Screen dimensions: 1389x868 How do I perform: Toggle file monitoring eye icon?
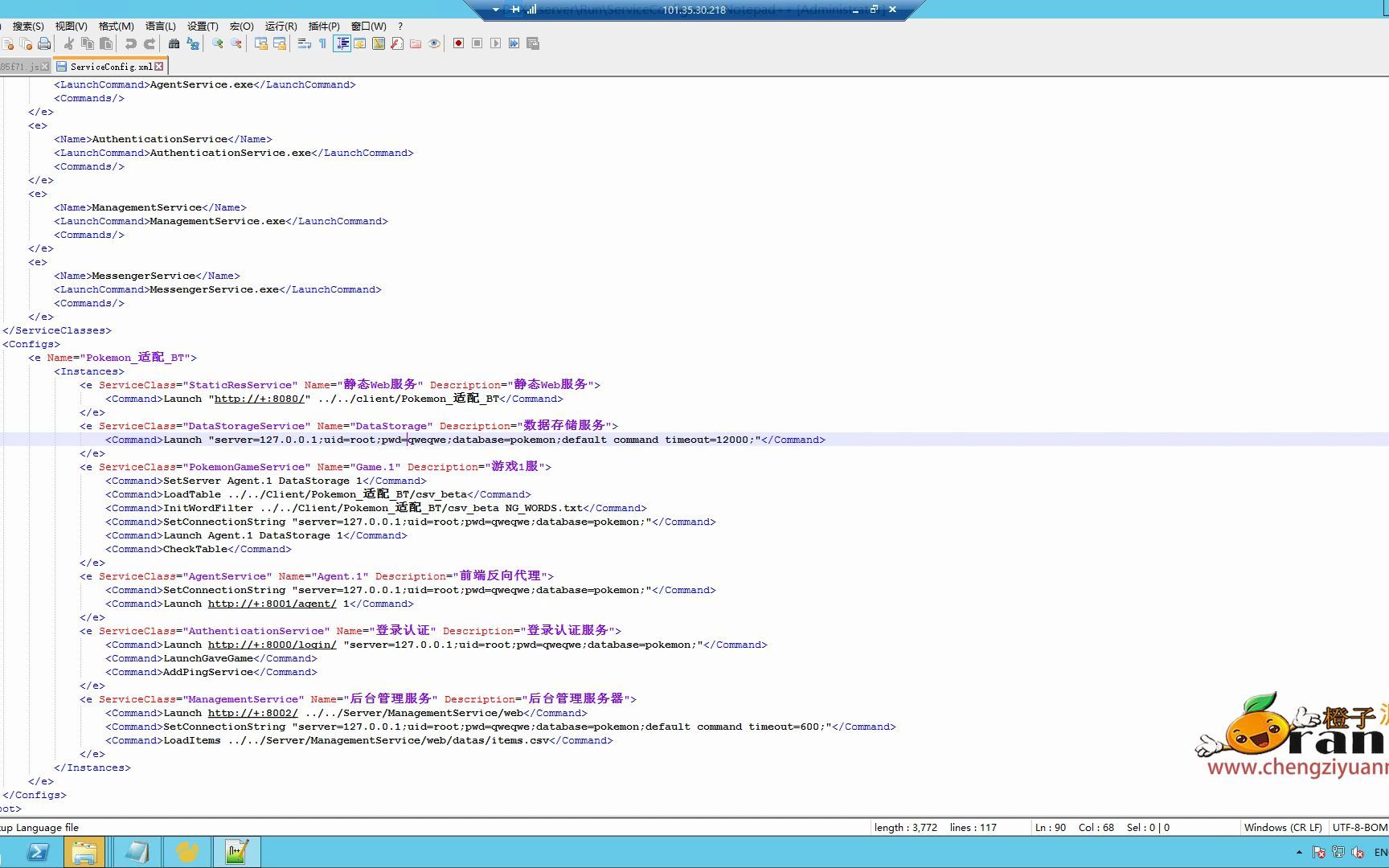point(434,43)
